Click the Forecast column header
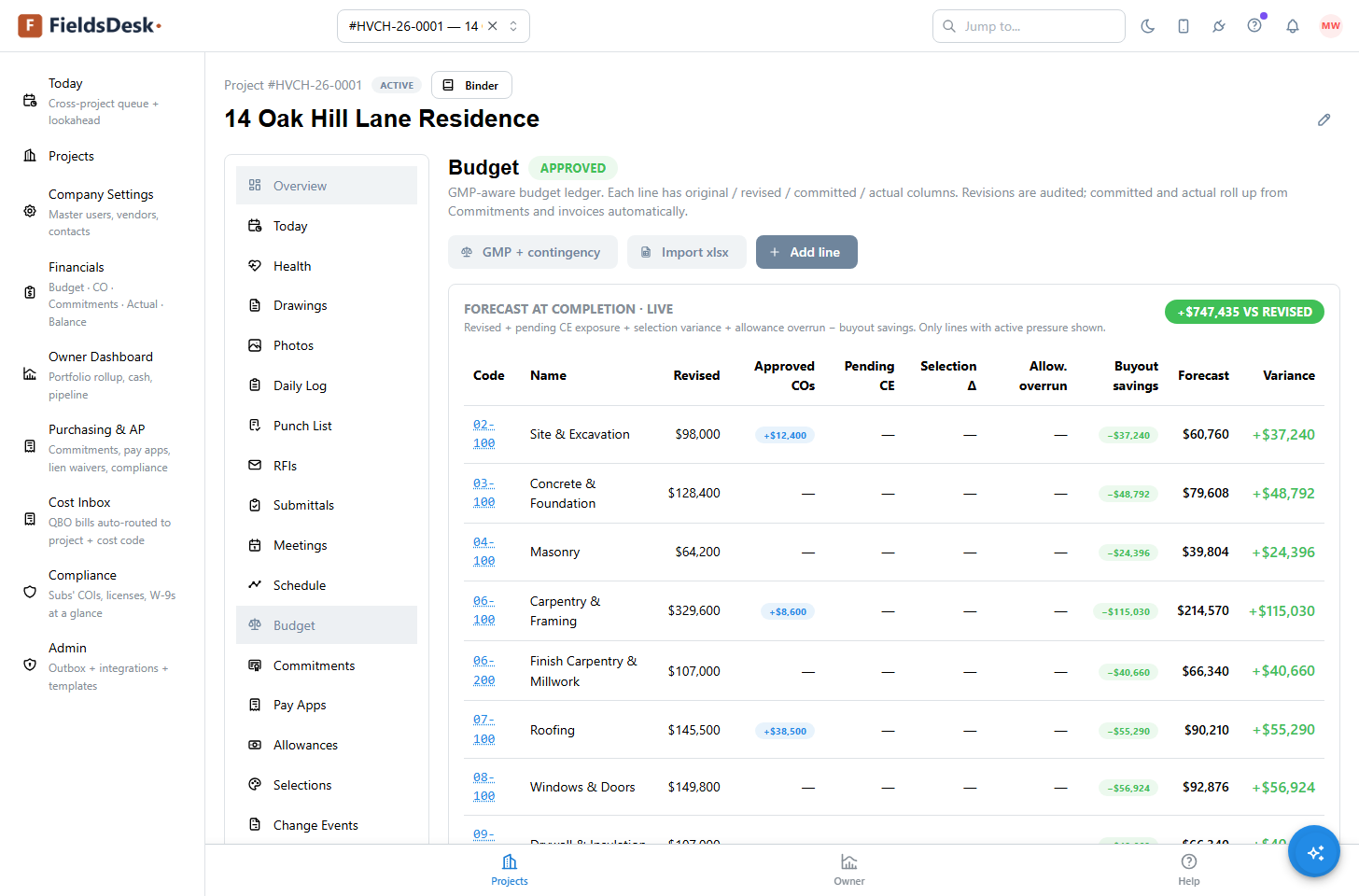The image size is (1359, 896). coord(1203,375)
